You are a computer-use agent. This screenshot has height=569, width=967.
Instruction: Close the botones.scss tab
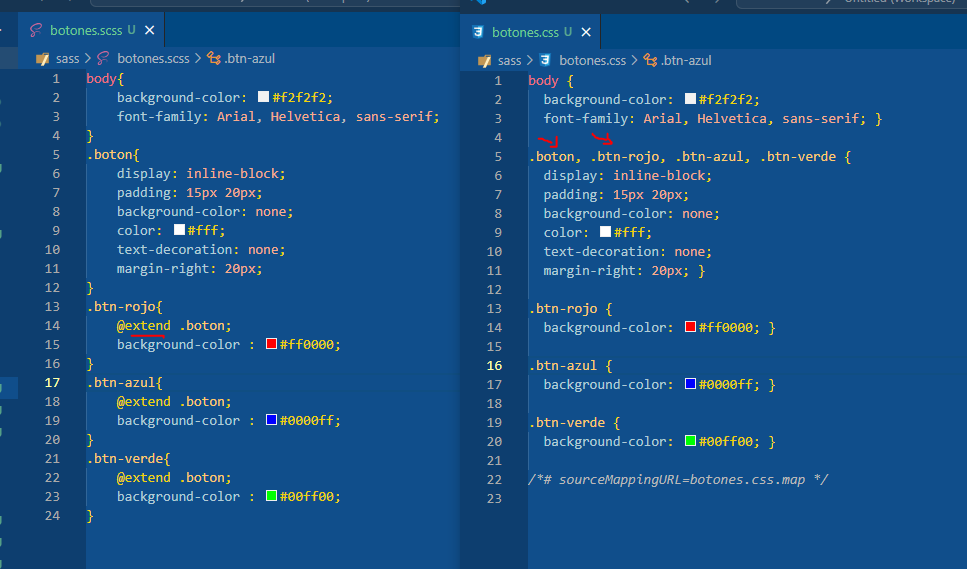click(x=150, y=31)
